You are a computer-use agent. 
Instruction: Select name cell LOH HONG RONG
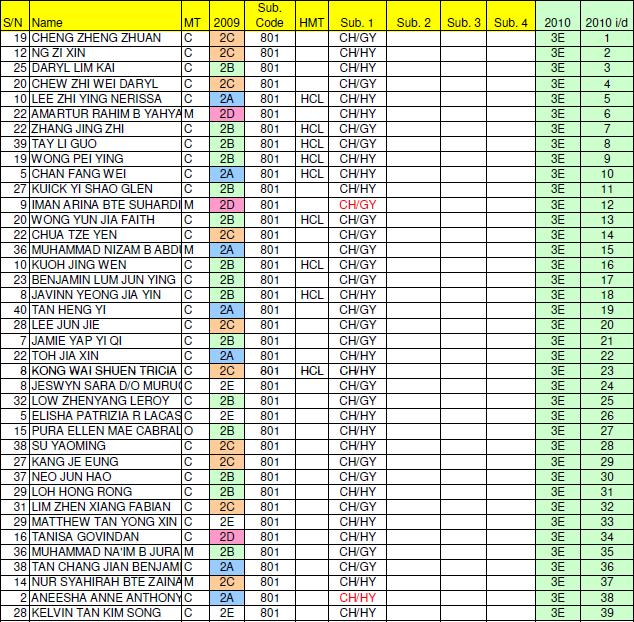[105, 491]
